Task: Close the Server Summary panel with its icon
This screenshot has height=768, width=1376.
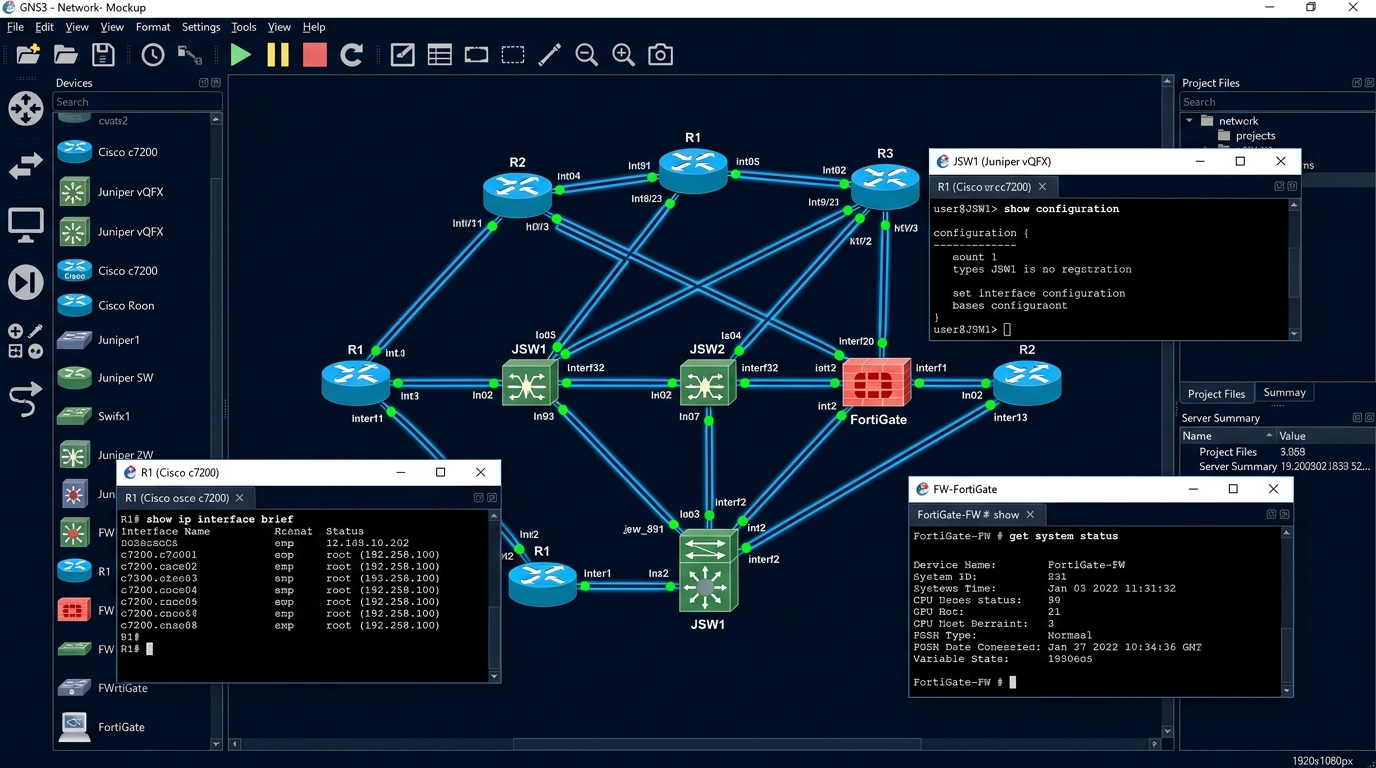Action: [1369, 418]
